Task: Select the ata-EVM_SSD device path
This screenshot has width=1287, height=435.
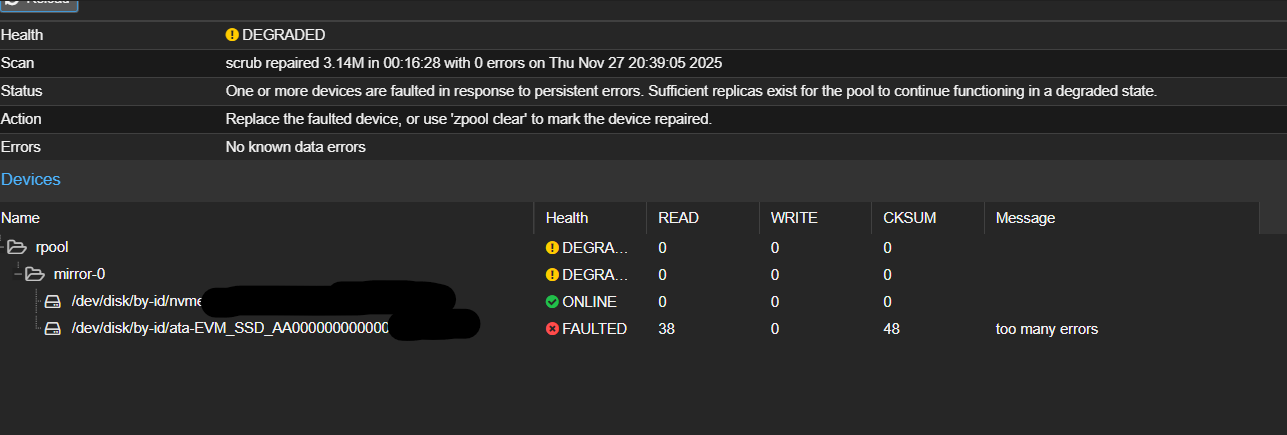Action: [x=230, y=329]
